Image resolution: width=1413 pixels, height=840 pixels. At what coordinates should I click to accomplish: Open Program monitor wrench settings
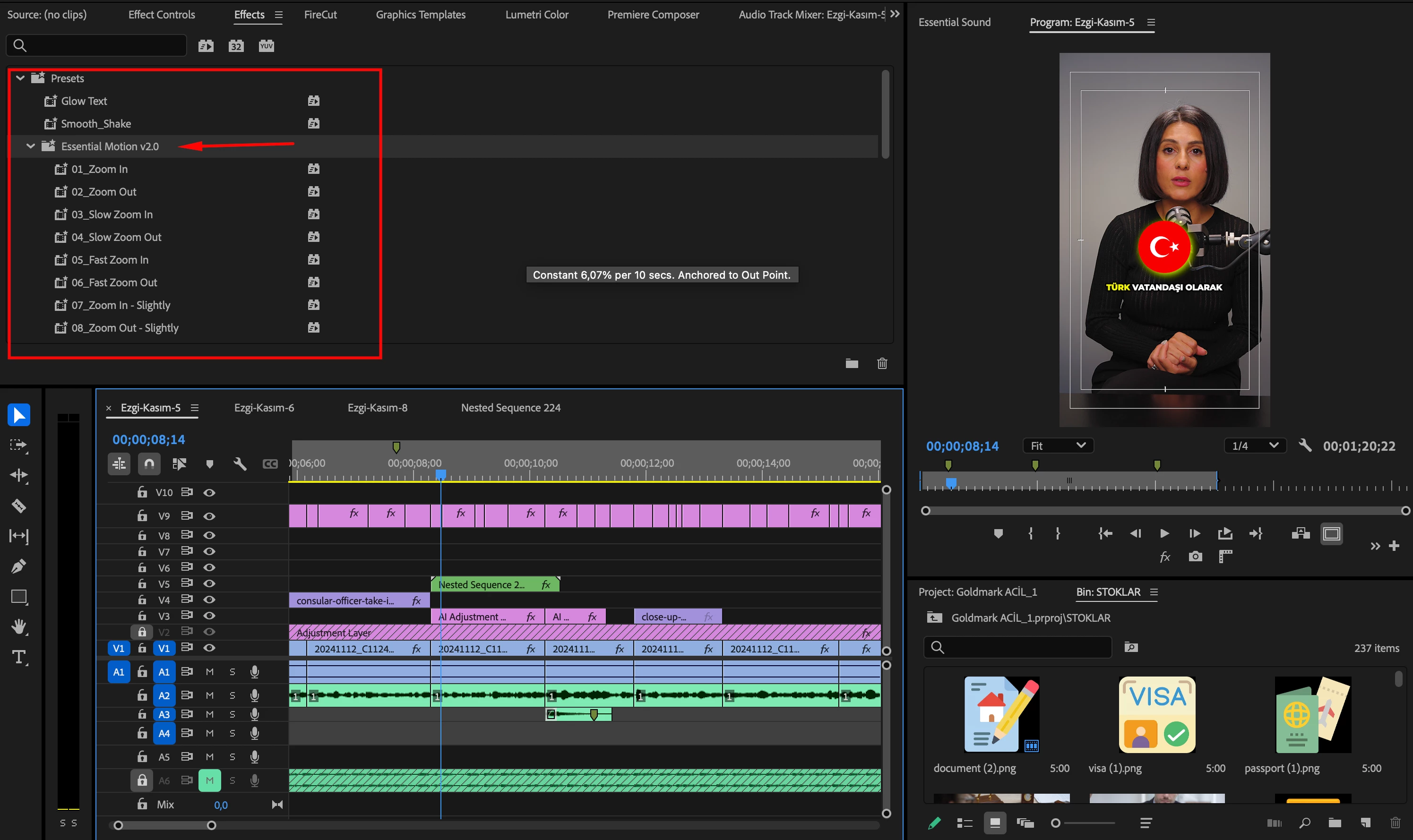pos(1304,446)
